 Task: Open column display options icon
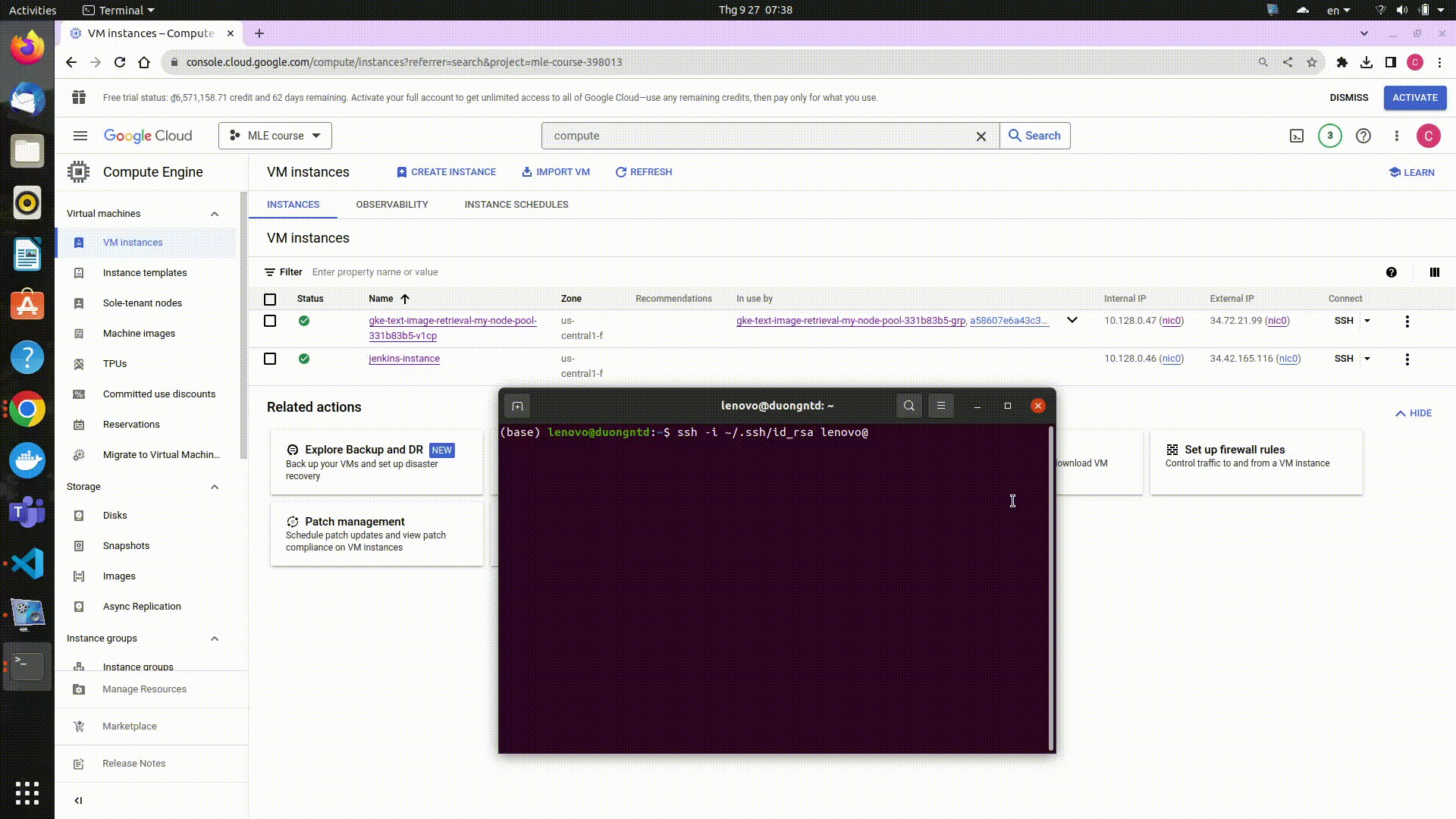1434,272
